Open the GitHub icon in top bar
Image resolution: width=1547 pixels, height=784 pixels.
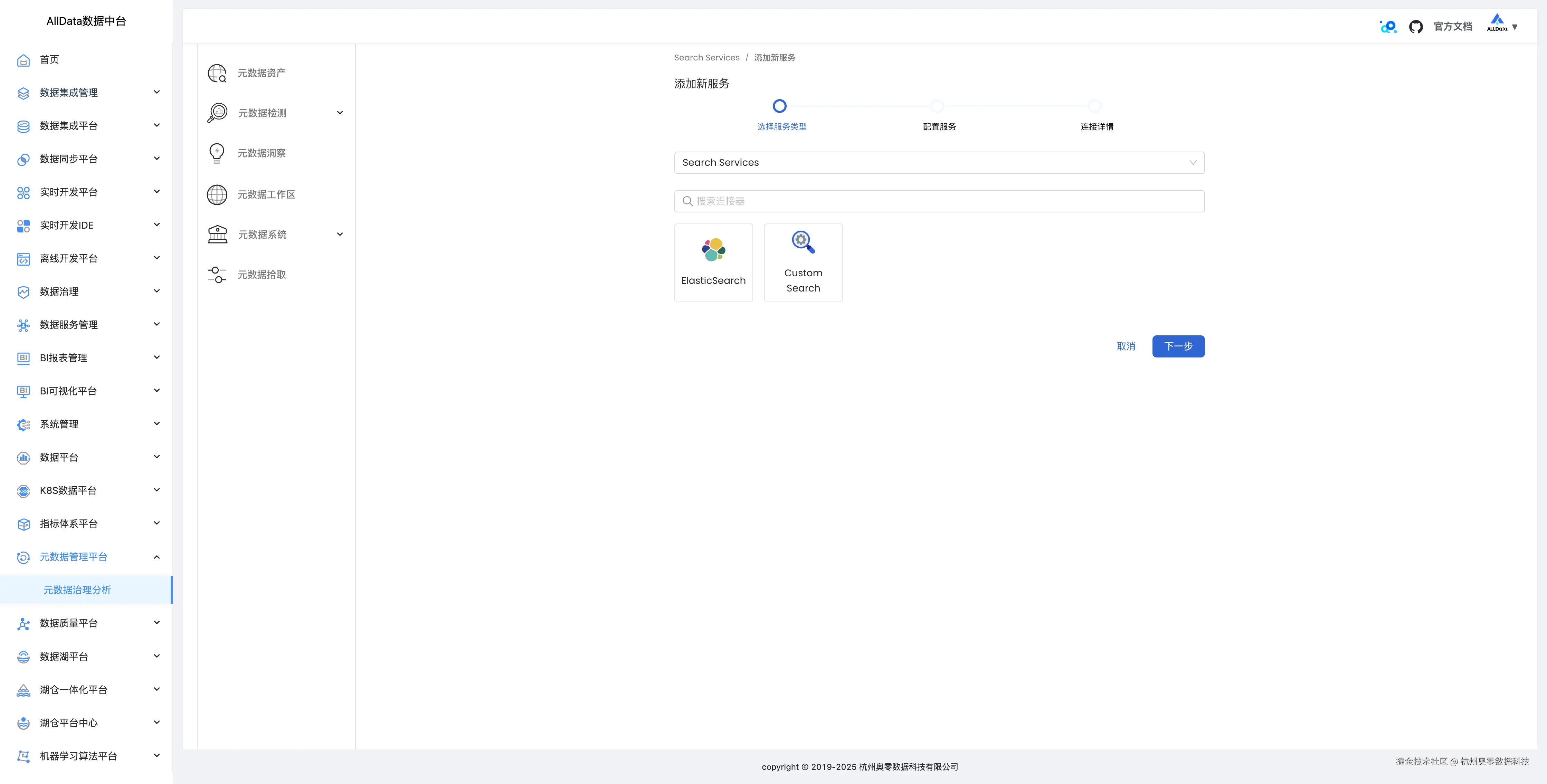(1416, 26)
